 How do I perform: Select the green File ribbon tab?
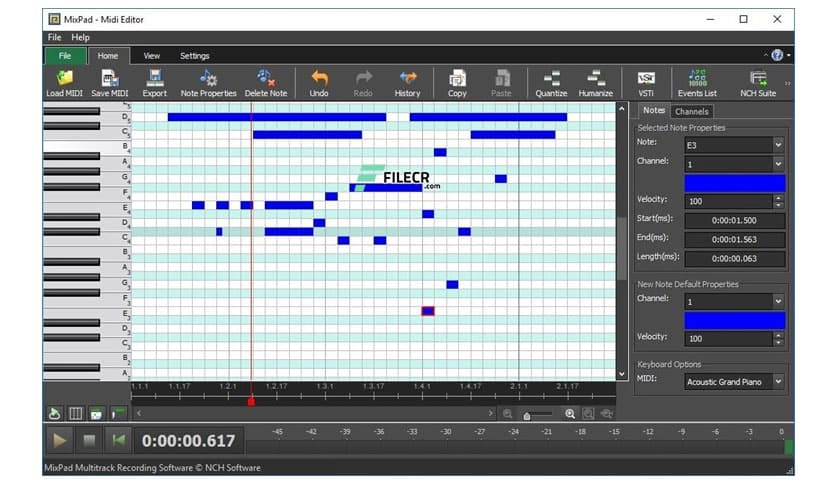click(65, 56)
